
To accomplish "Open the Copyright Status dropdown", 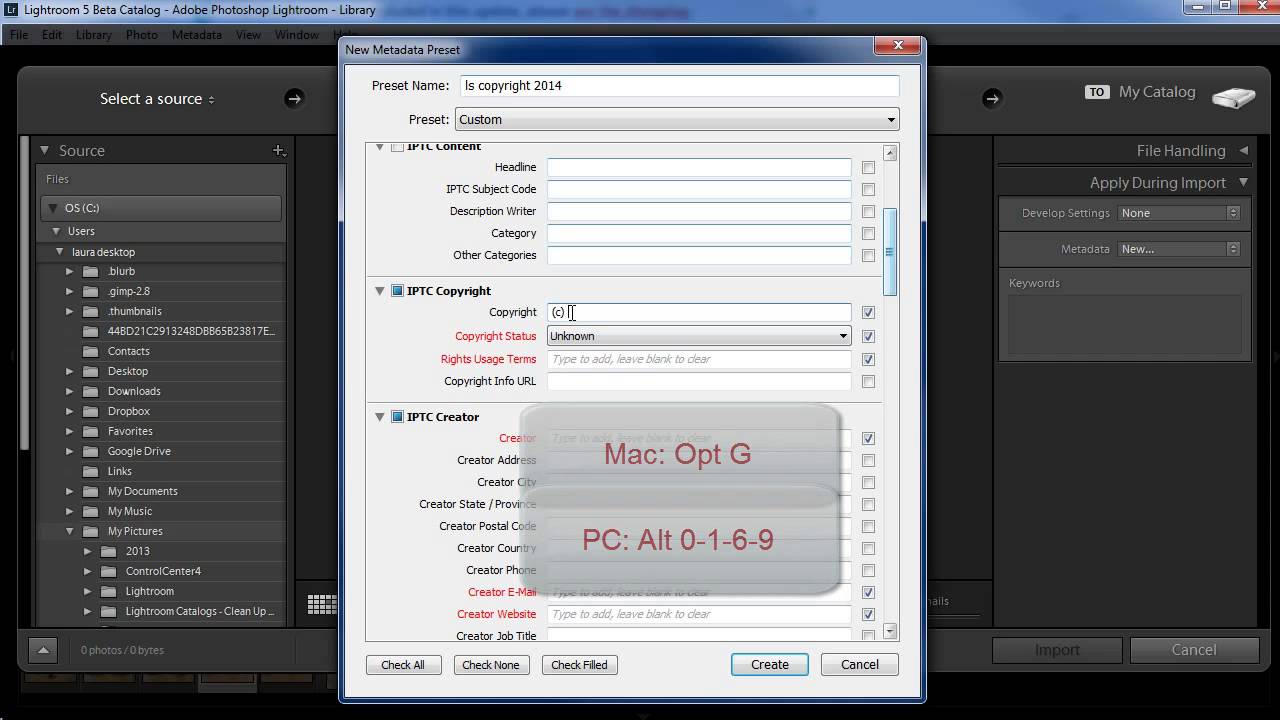I will click(699, 336).
